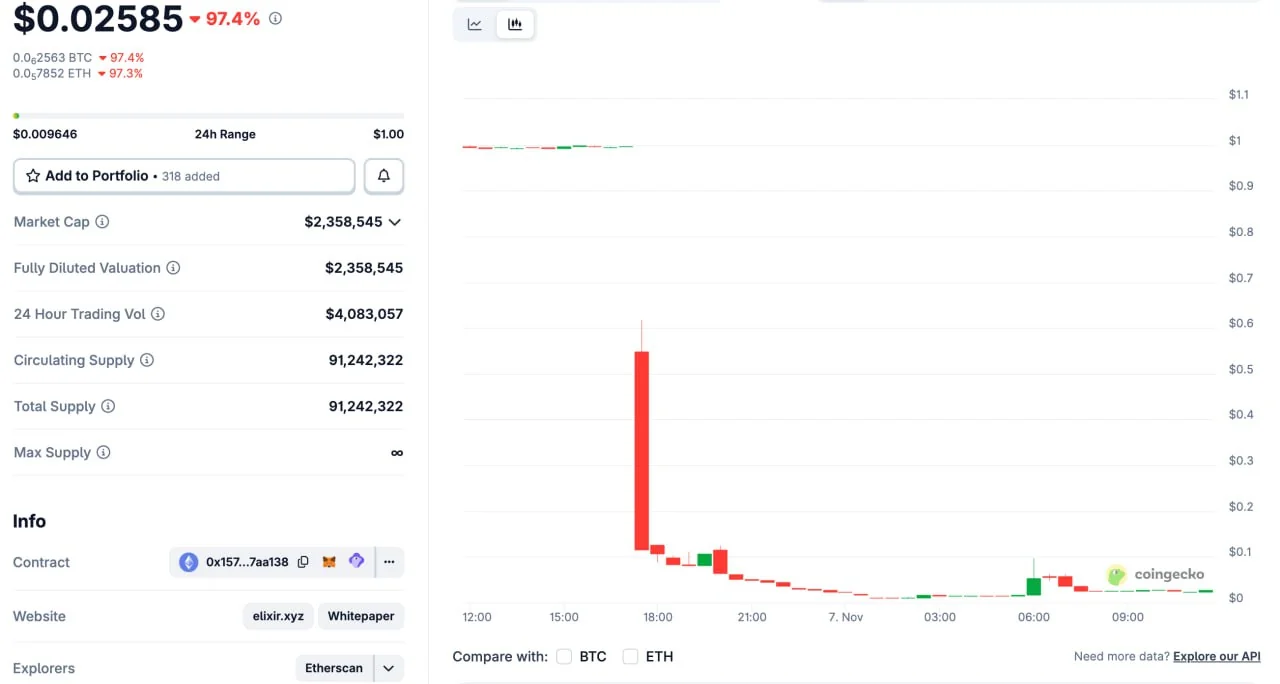1280x684 pixels.
Task: Click the info icon next to Fully Diluted Valuation
Action: pyautogui.click(x=173, y=268)
